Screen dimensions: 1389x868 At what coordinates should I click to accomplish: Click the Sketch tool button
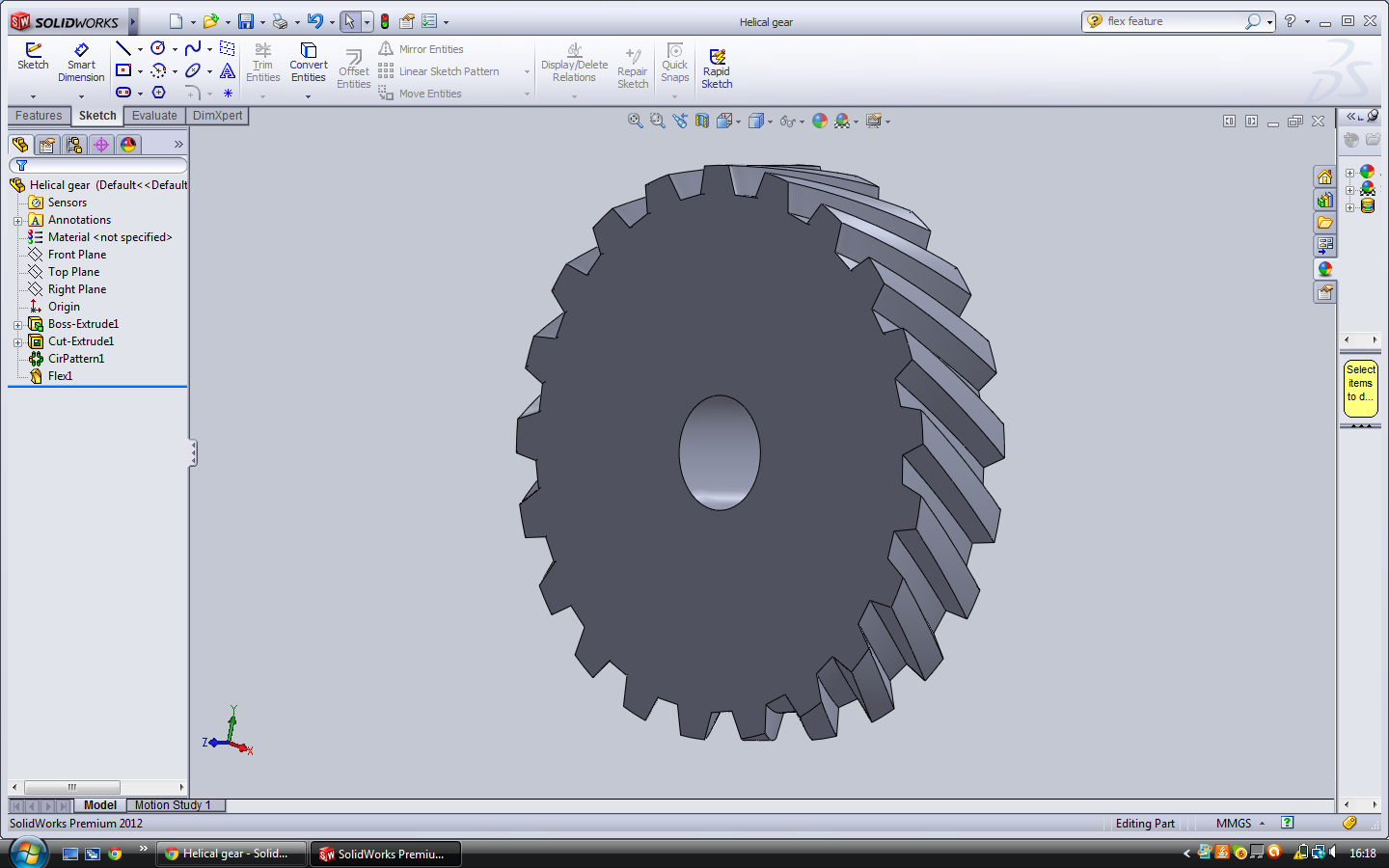(33, 56)
